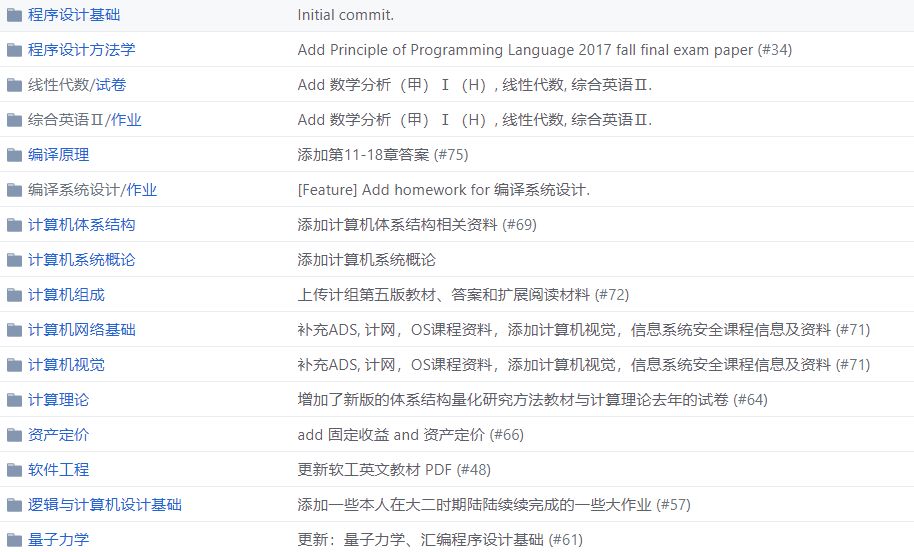Image resolution: width=914 pixels, height=552 pixels.
Task: Open the 计算机网络基础 folder link
Action: pos(81,330)
